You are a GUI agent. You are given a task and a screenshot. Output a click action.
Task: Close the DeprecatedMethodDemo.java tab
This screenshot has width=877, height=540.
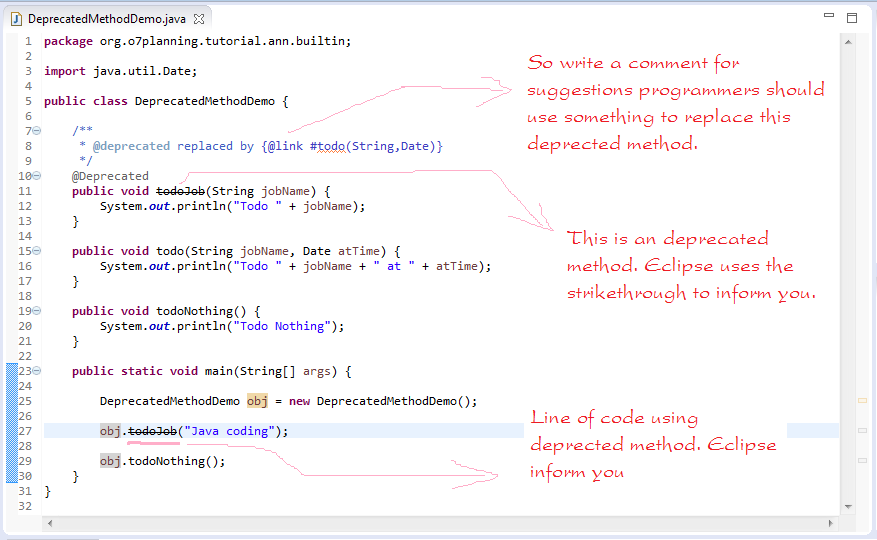click(199, 19)
